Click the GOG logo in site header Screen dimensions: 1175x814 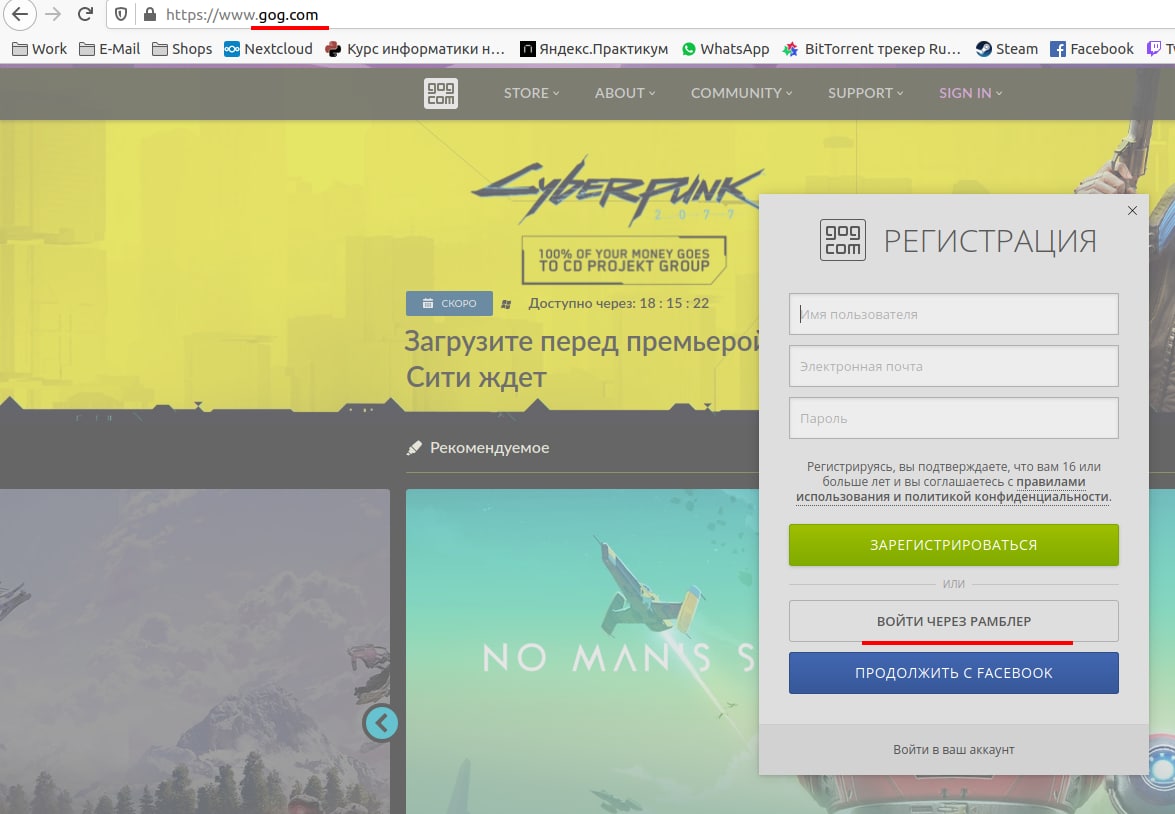point(441,94)
